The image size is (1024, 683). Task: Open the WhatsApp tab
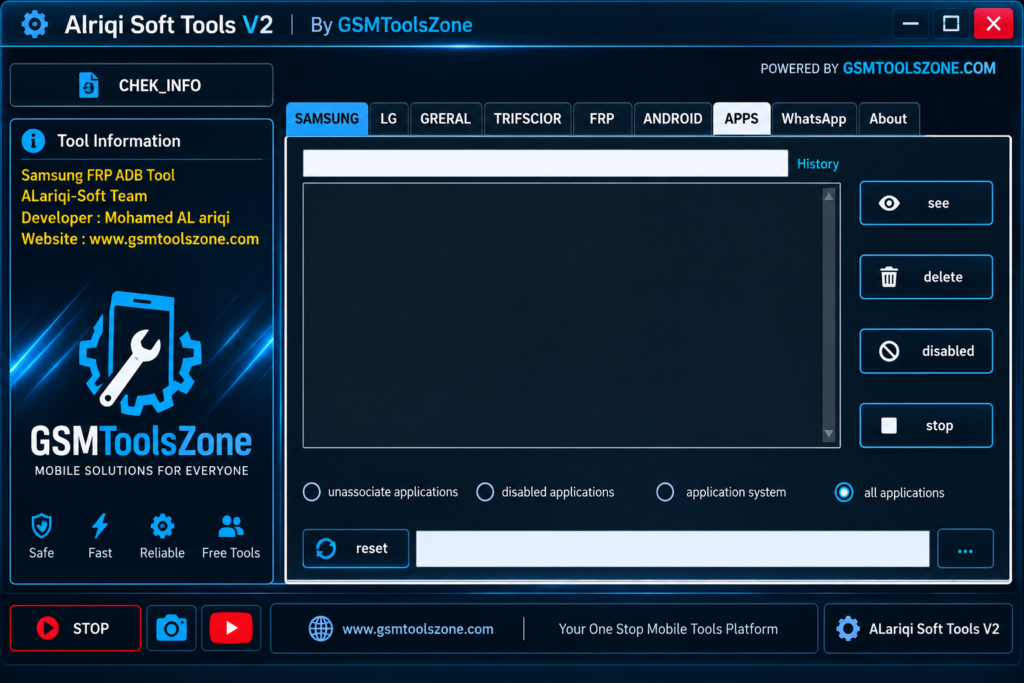tap(814, 119)
